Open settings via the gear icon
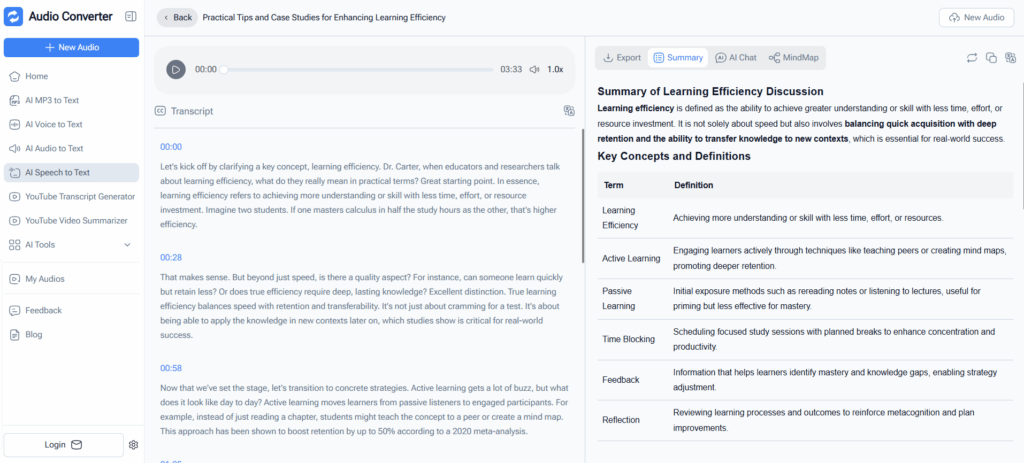Viewport: 1024px width, 463px height. click(133, 445)
